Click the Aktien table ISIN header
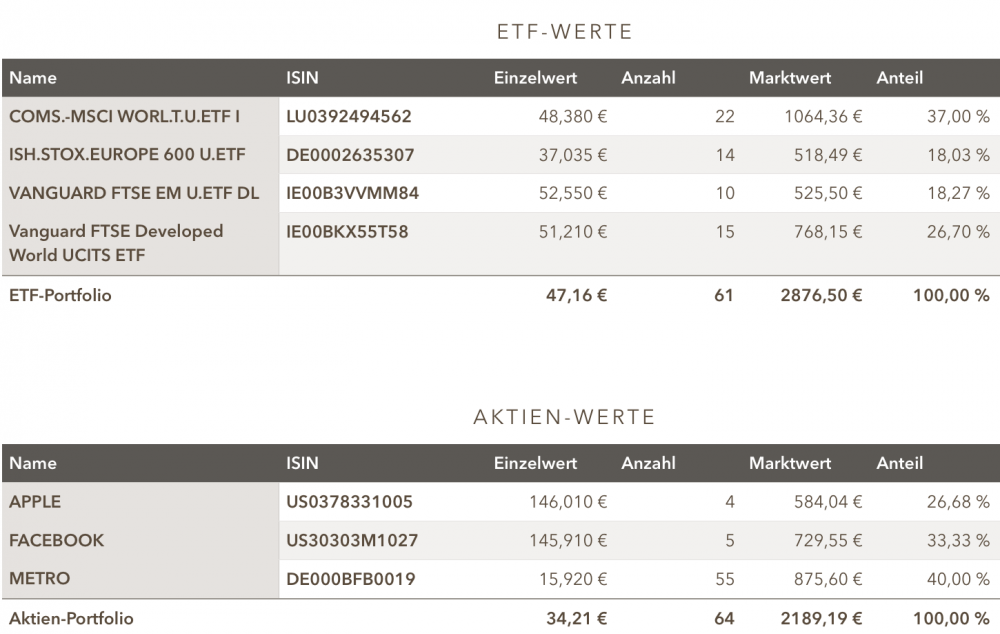Image resolution: width=1000 pixels, height=634 pixels. click(302, 463)
